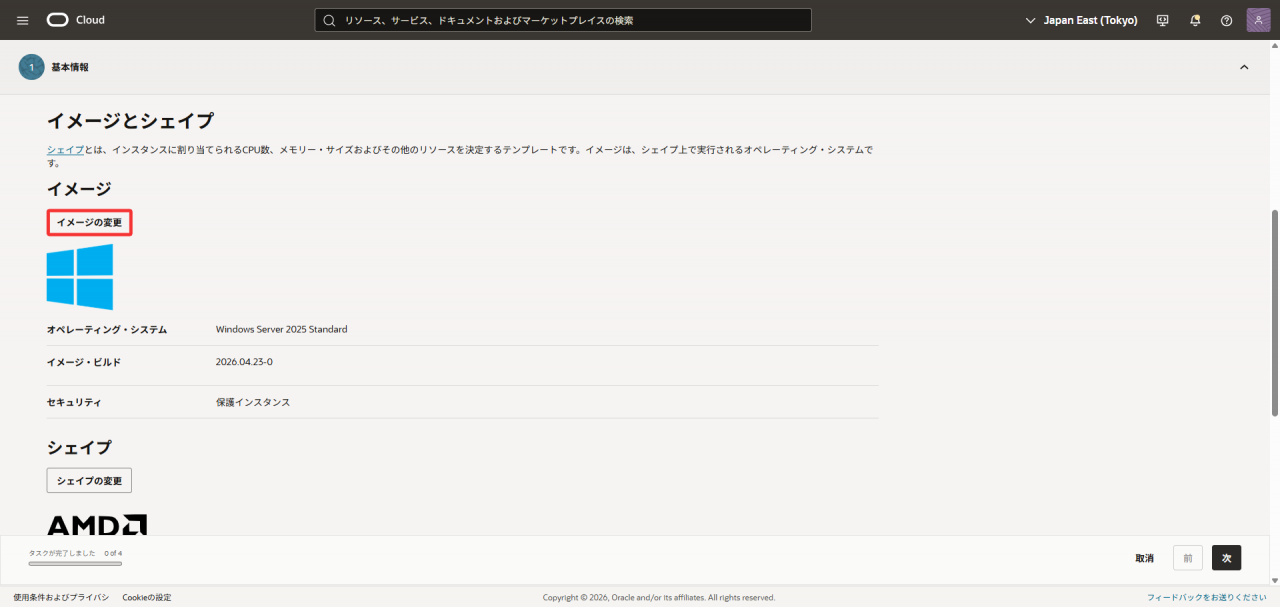Click the Windows logo image
Screen dimensions: 1280x607
pos(80,277)
